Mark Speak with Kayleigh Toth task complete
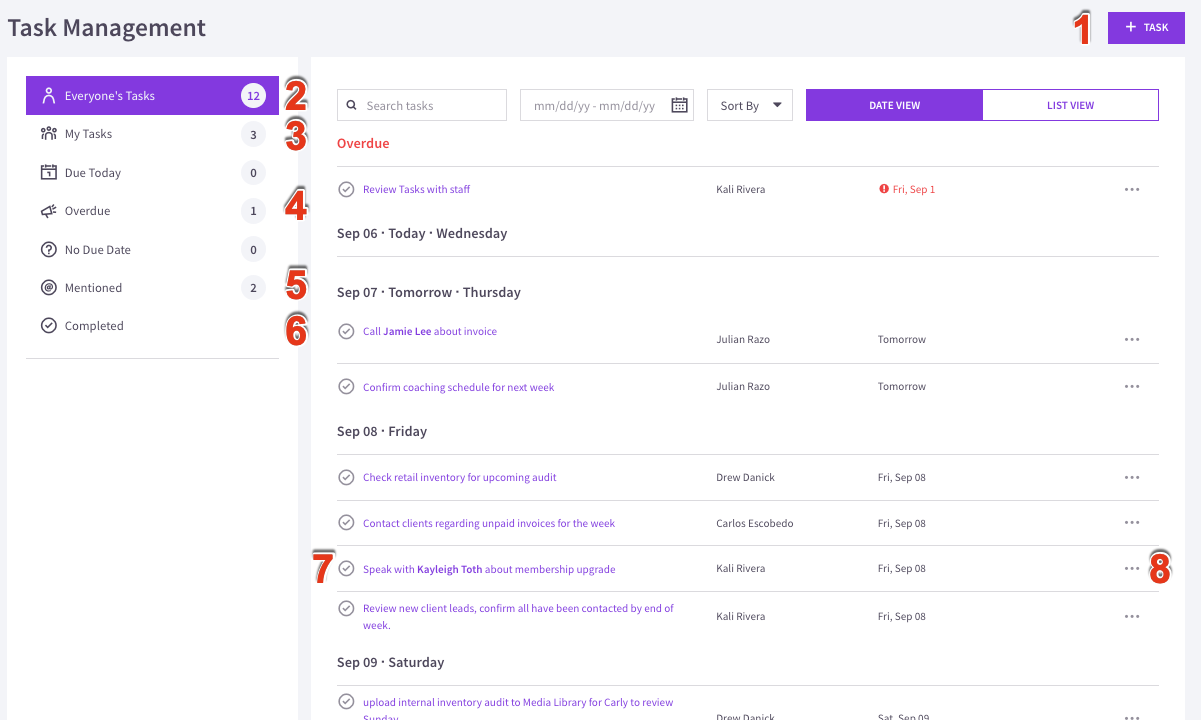This screenshot has width=1201, height=720. tap(346, 568)
